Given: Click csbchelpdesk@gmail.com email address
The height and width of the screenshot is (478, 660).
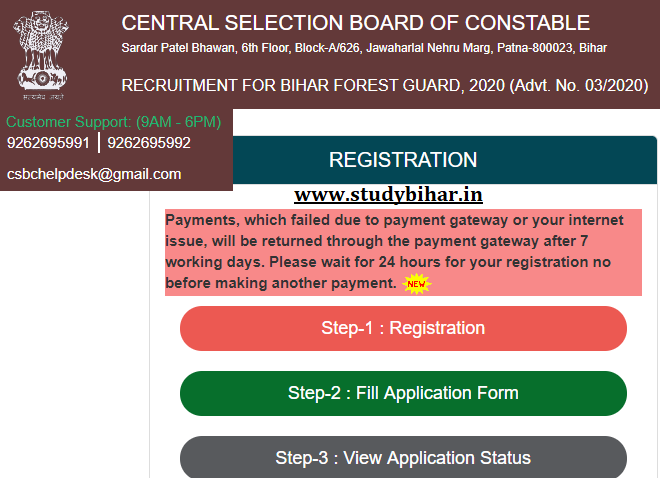Looking at the screenshot, I should [x=94, y=174].
